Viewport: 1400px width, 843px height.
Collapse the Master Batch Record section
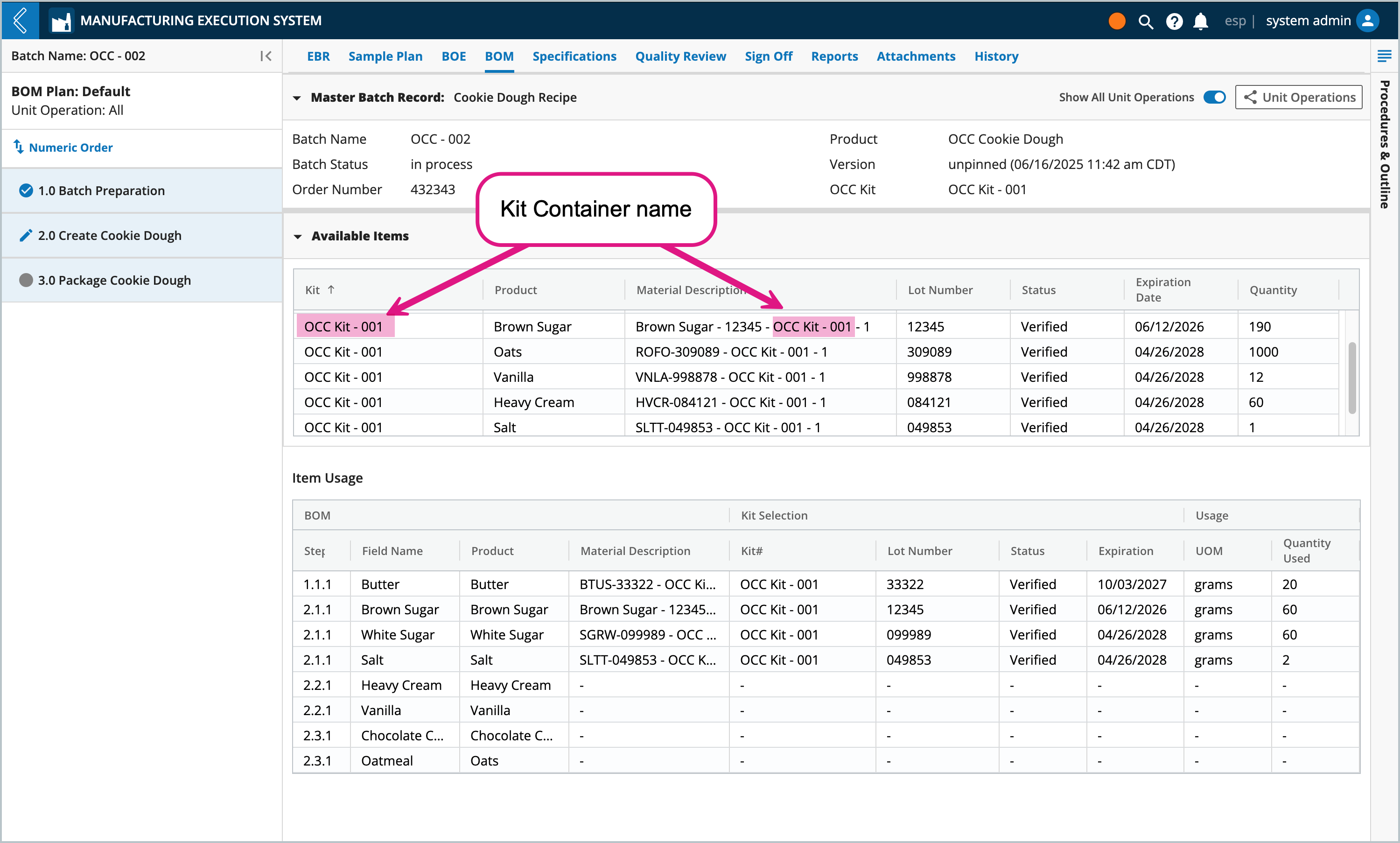point(296,98)
